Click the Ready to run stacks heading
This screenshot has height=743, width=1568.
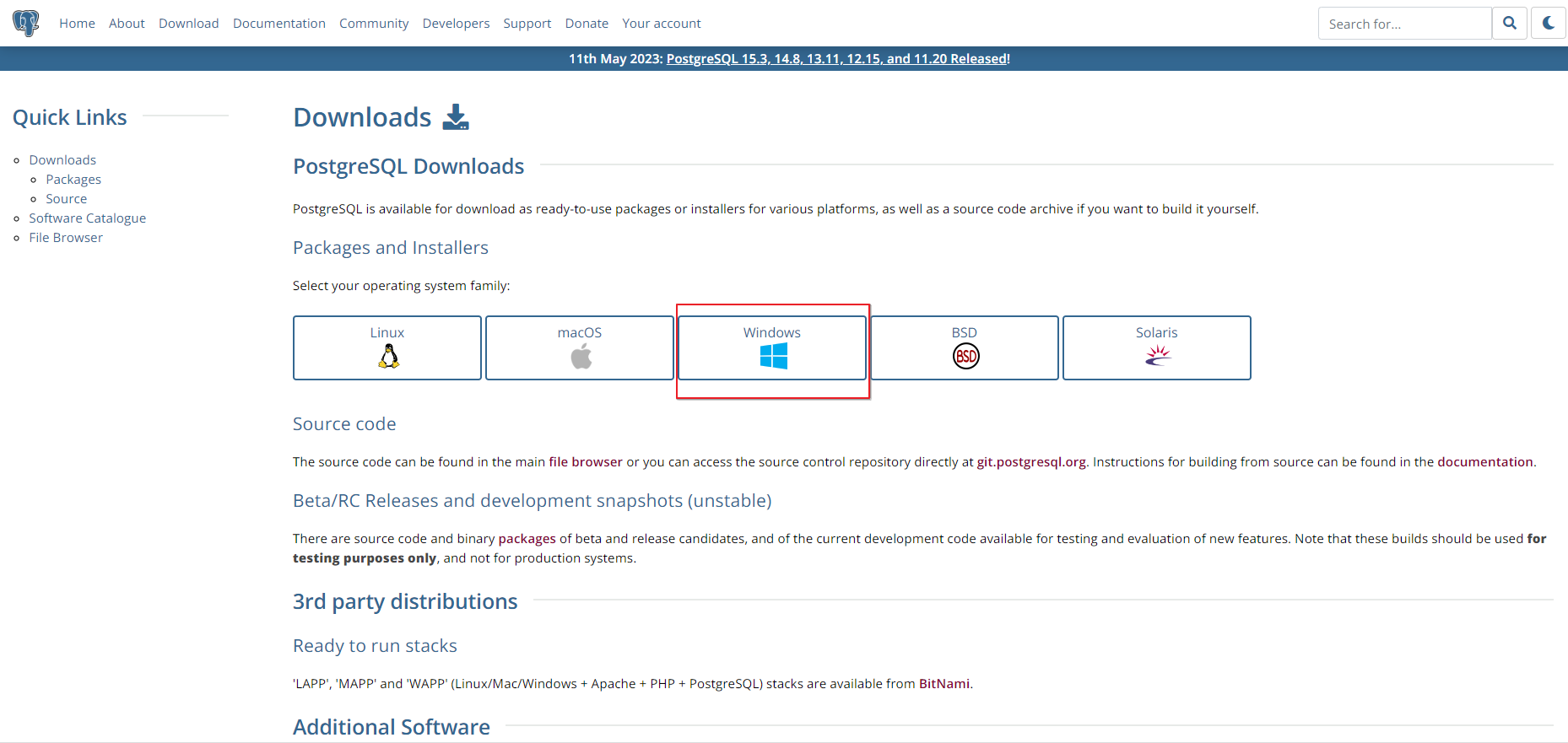click(x=375, y=646)
